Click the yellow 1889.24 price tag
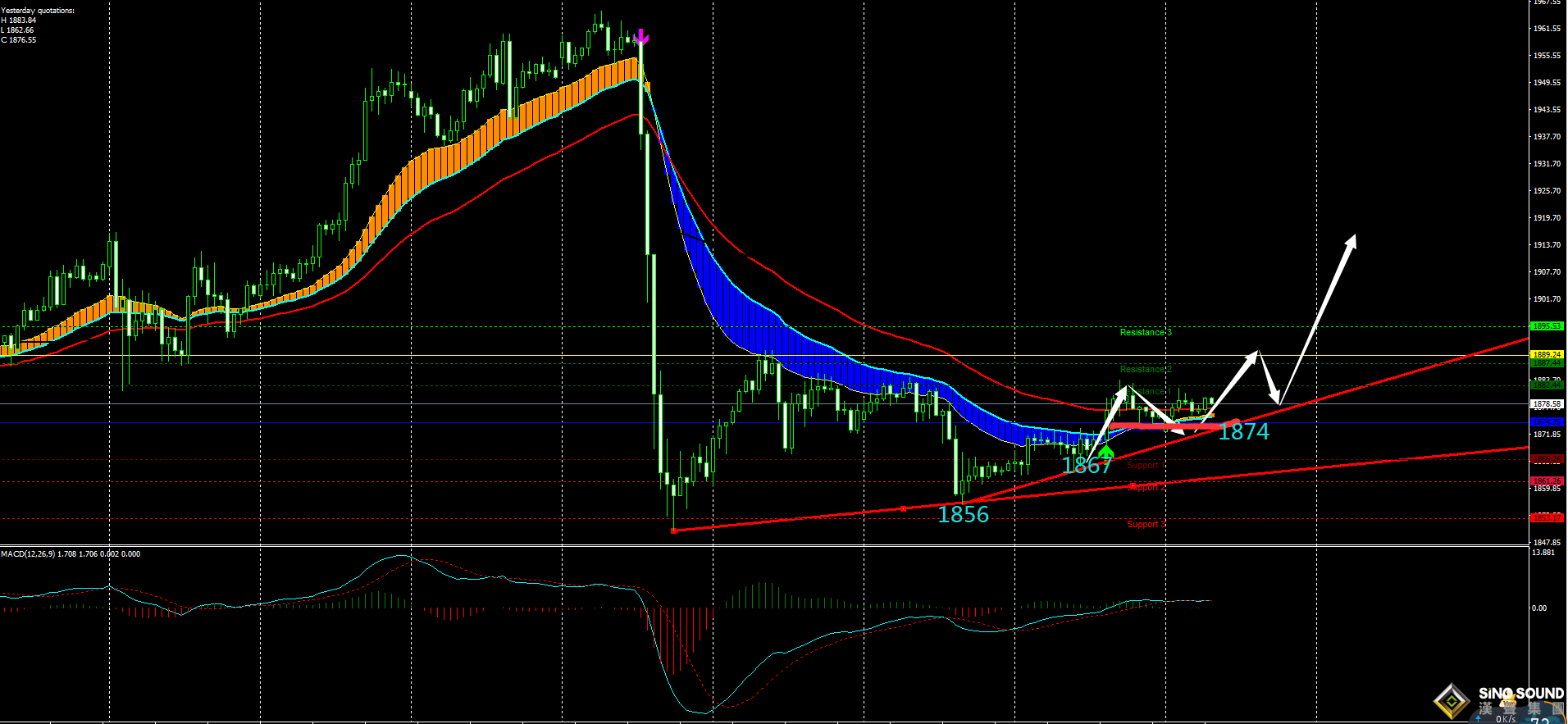The height and width of the screenshot is (724, 1568). tap(1547, 355)
